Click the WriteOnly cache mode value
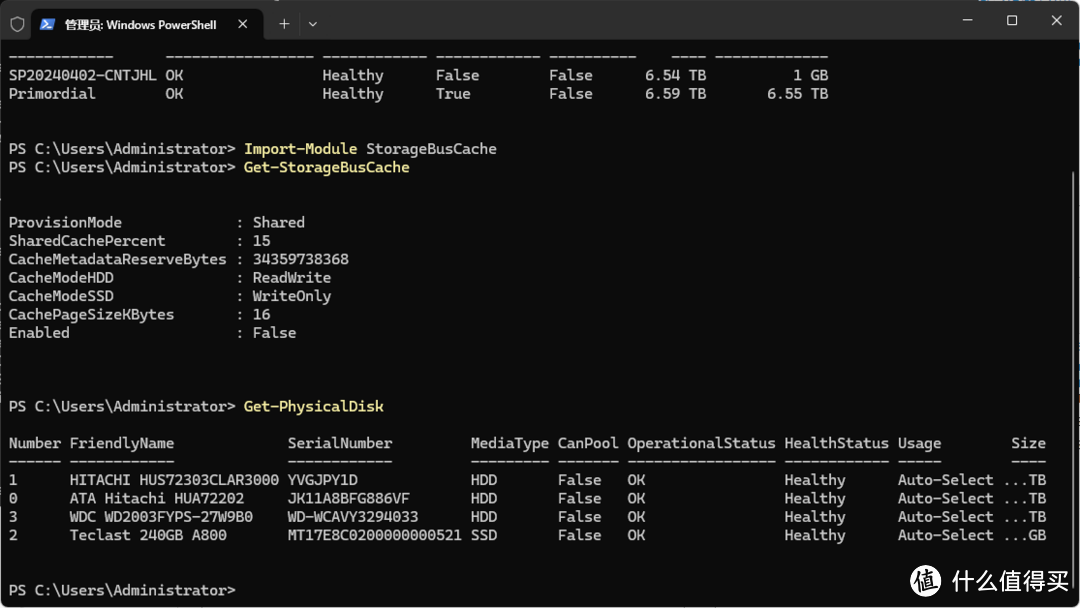1080x608 pixels. click(291, 296)
